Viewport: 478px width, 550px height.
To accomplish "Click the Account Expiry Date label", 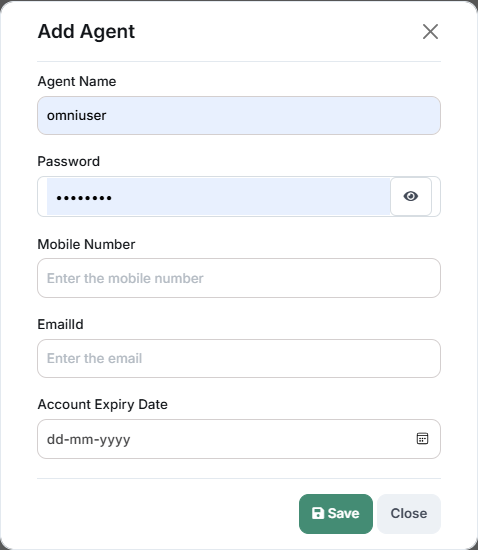I will tap(102, 404).
